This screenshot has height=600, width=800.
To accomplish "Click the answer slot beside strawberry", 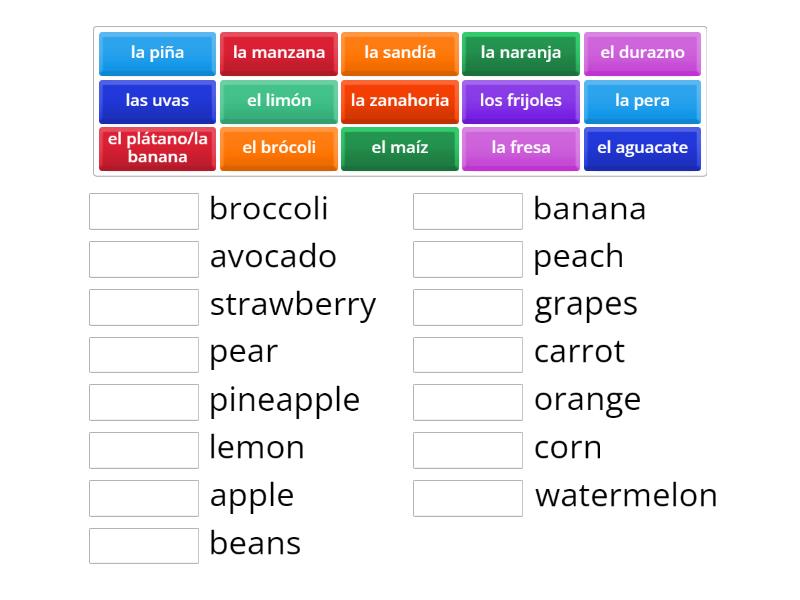I will coord(143,306).
